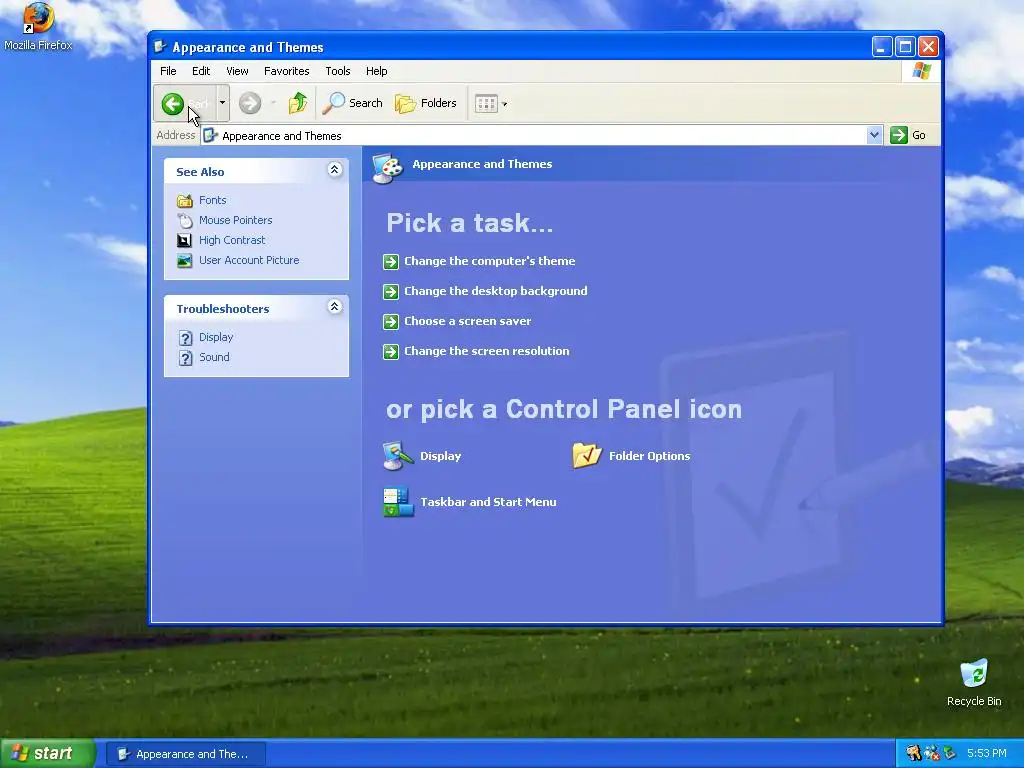Viewport: 1024px width, 768px height.
Task: Click the Windows flag logo in menu bar
Action: click(921, 71)
